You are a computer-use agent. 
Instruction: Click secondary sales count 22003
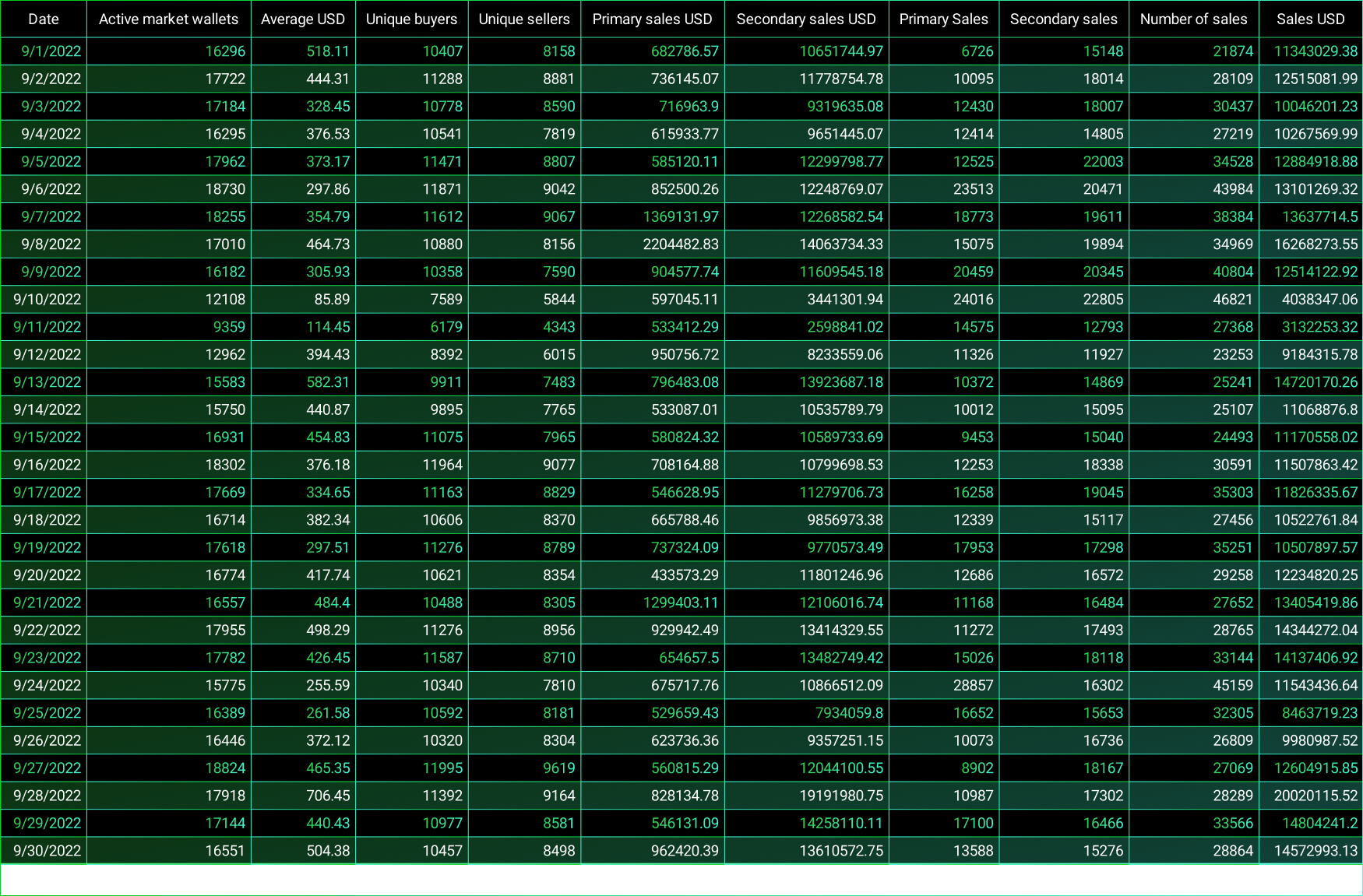pyautogui.click(x=1064, y=162)
